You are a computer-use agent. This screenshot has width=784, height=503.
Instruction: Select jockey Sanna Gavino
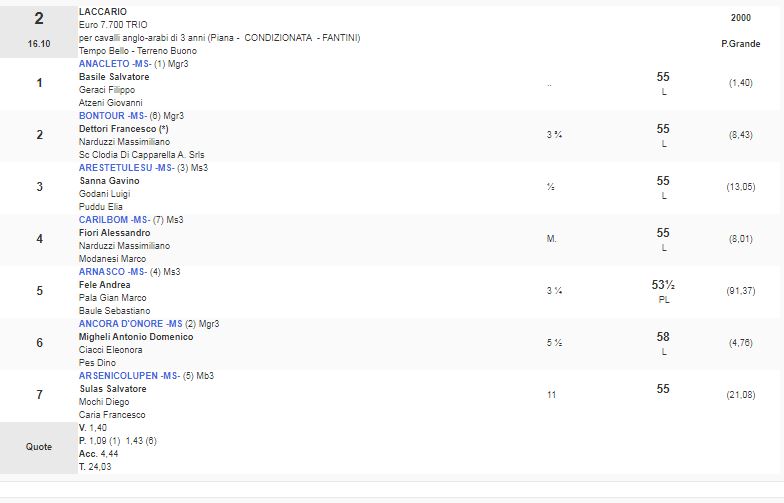click(x=106, y=181)
